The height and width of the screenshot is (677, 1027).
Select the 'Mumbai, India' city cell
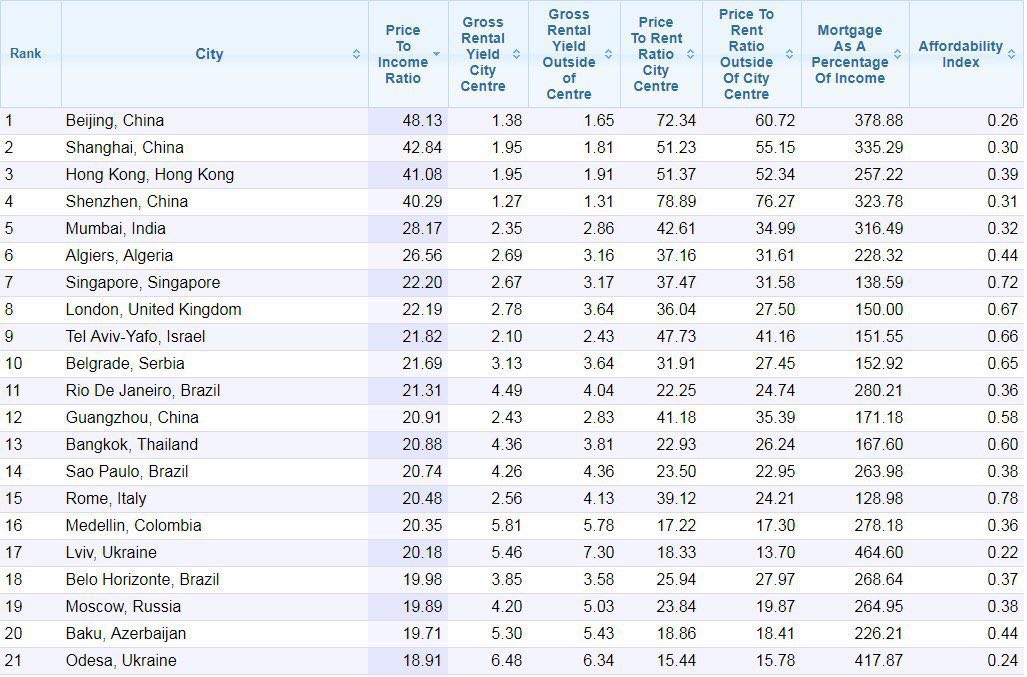click(215, 229)
